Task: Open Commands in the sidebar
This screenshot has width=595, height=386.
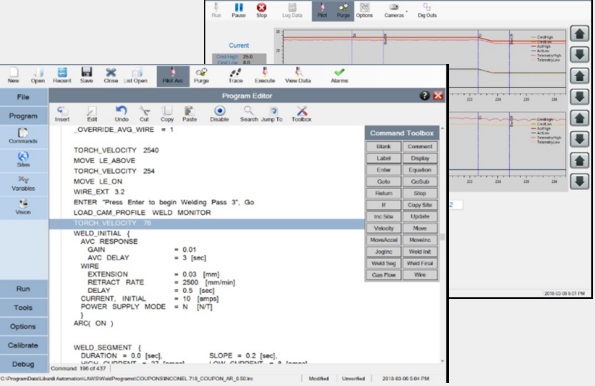Action: click(x=23, y=136)
